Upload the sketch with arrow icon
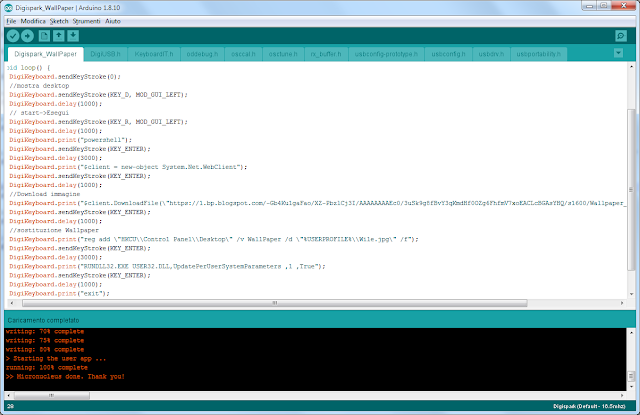640x415 pixels. 27,36
